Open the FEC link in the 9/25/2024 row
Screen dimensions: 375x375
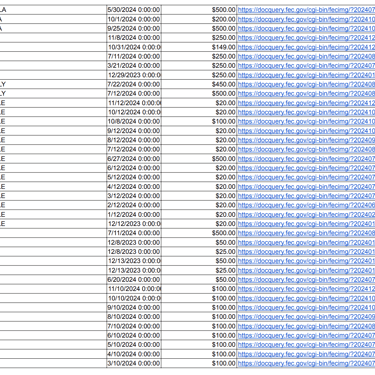pyautogui.click(x=306, y=29)
